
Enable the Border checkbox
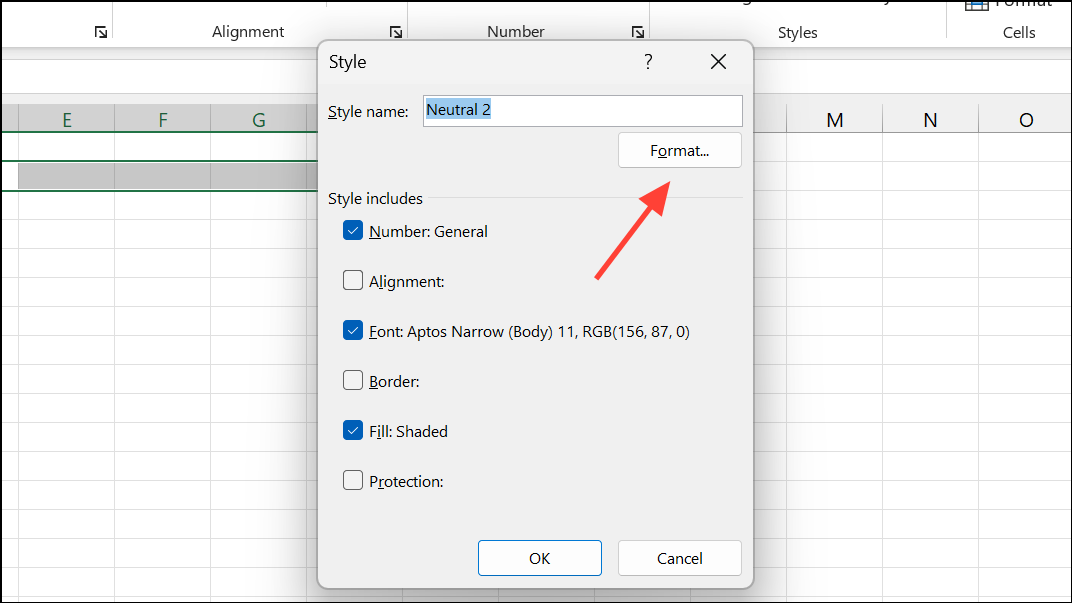click(x=353, y=380)
